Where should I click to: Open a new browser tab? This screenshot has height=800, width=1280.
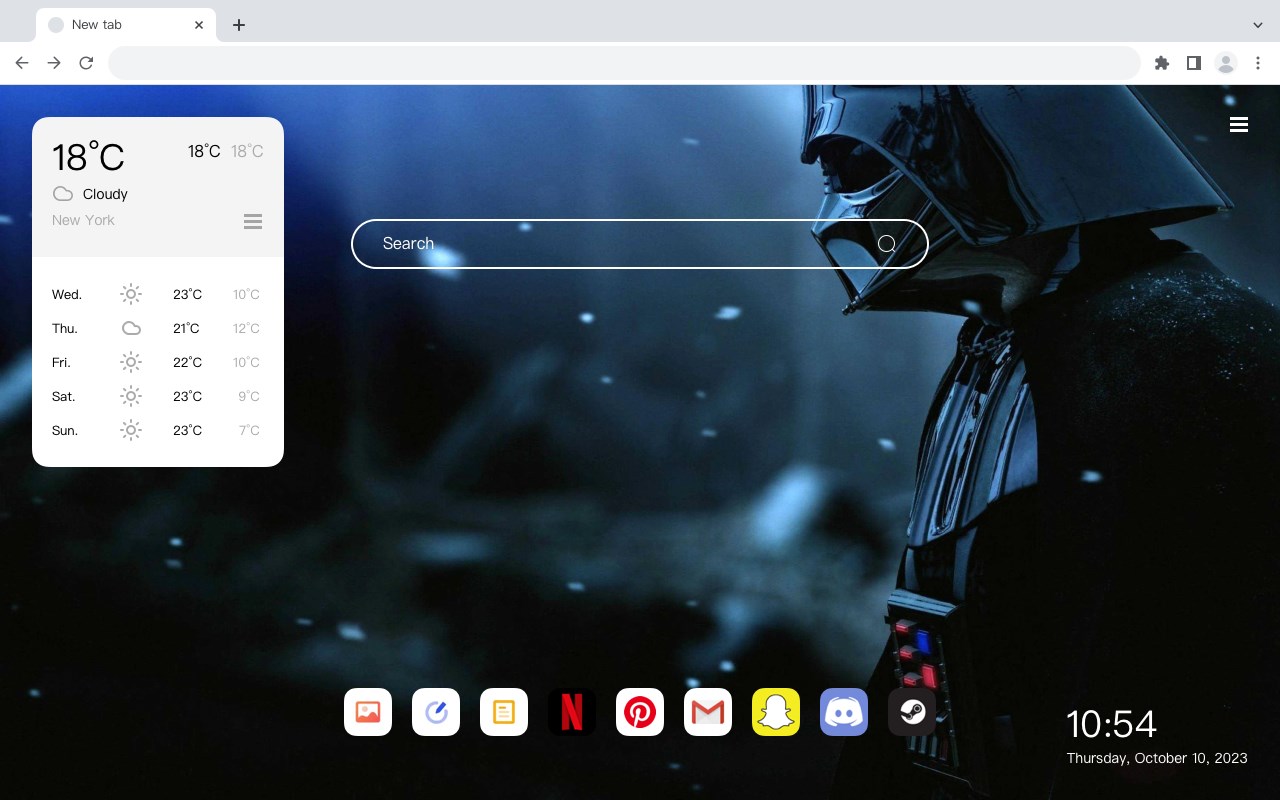click(x=238, y=25)
